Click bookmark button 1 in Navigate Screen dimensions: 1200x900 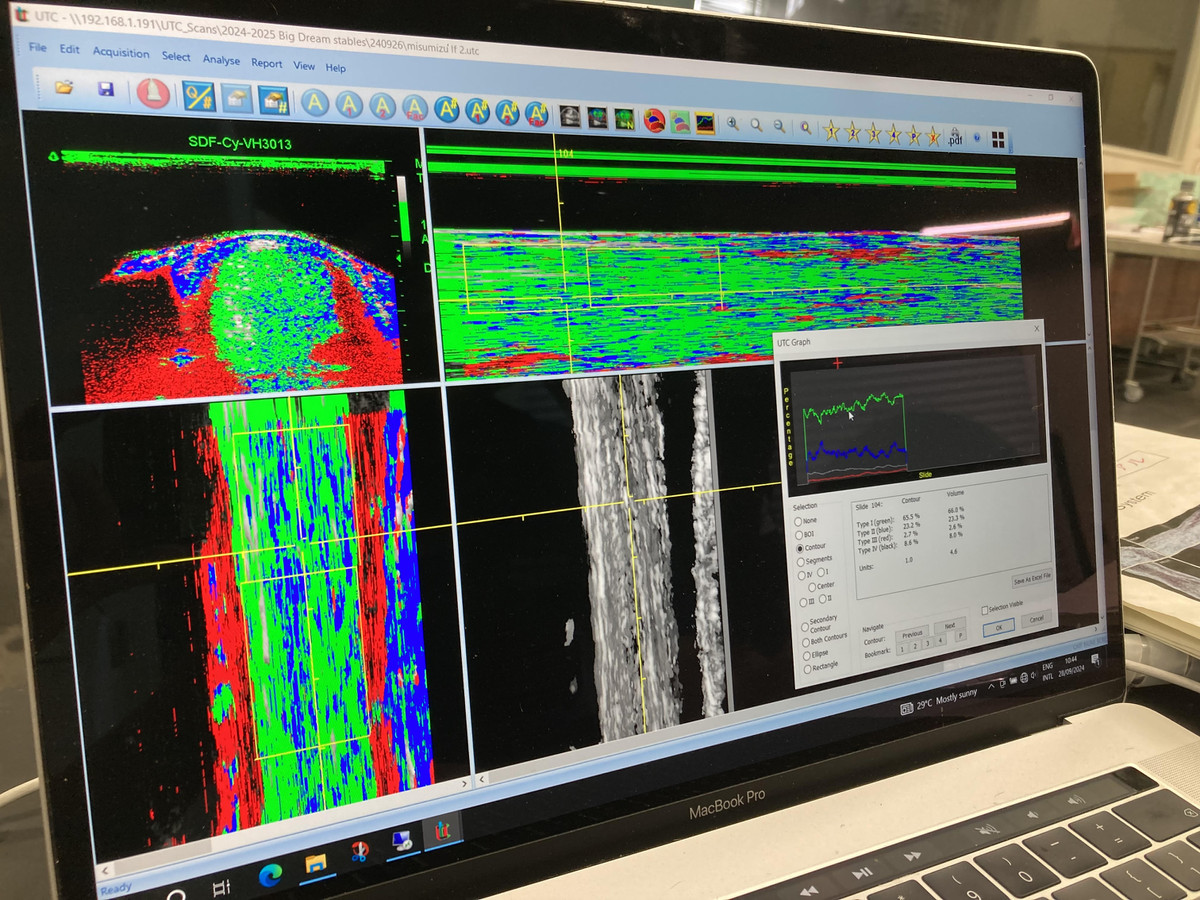pyautogui.click(x=900, y=650)
